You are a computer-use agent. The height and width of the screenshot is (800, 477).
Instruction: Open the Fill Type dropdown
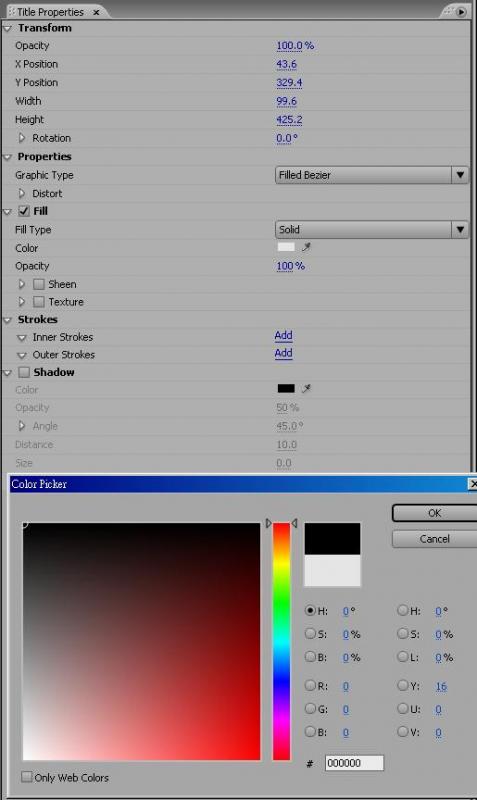[x=371, y=230]
